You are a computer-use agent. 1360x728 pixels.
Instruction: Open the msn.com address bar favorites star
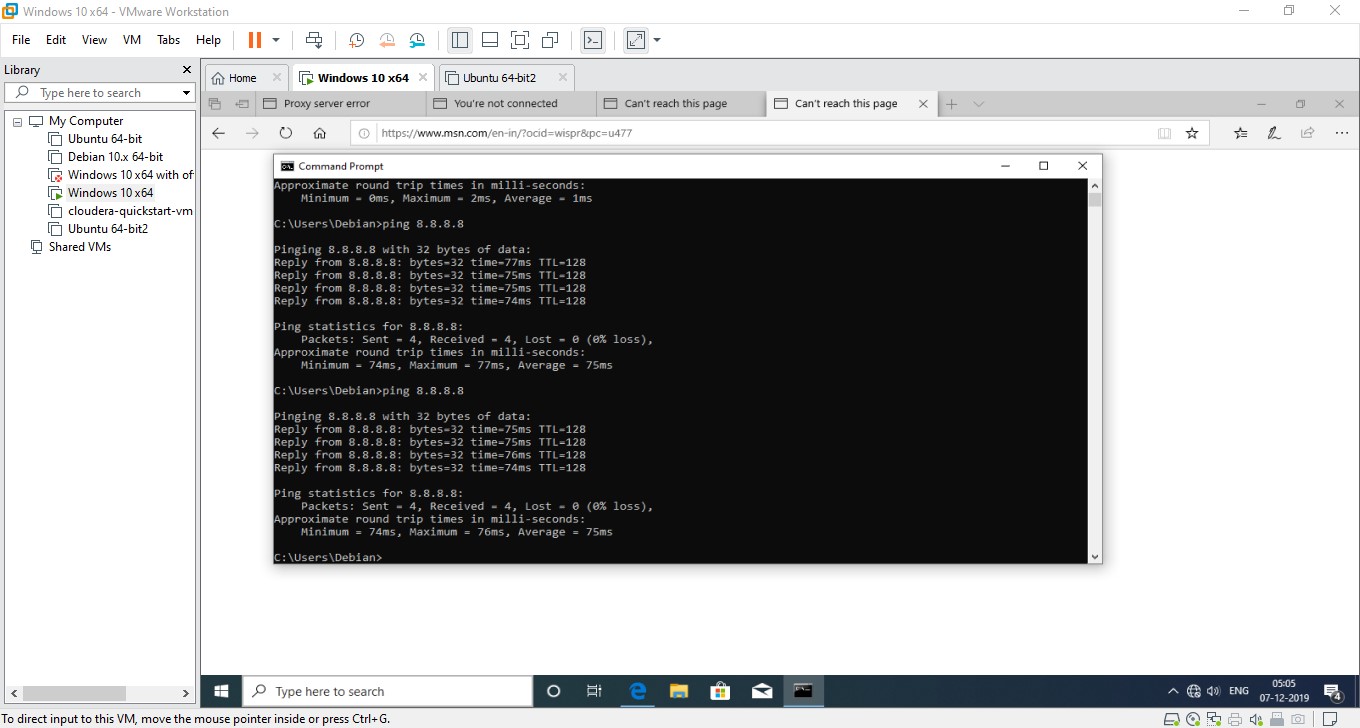point(1192,132)
